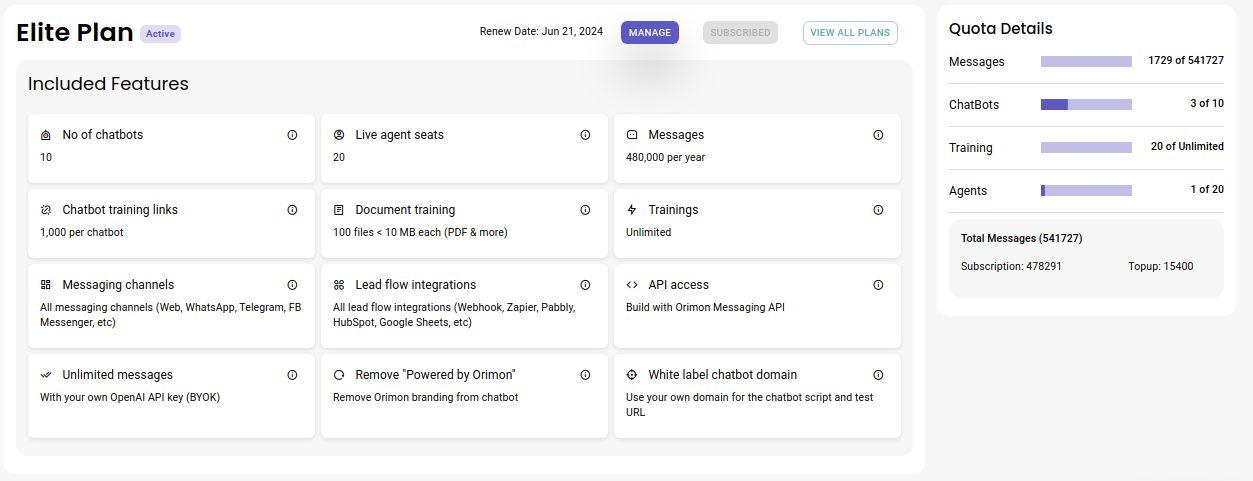Click info icon on No of chatbots card
The width and height of the screenshot is (1253, 481).
(x=292, y=135)
